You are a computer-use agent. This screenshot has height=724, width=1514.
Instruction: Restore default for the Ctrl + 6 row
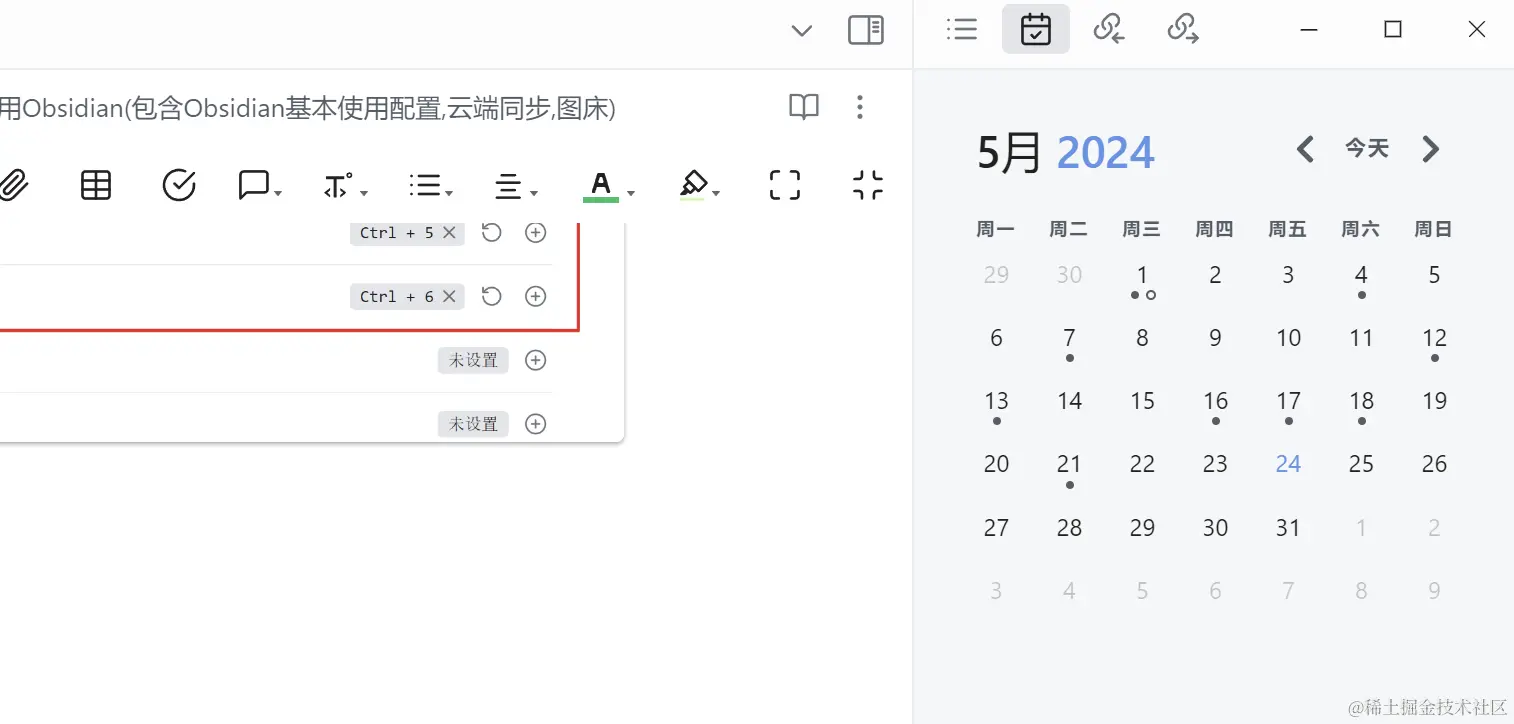(x=491, y=296)
